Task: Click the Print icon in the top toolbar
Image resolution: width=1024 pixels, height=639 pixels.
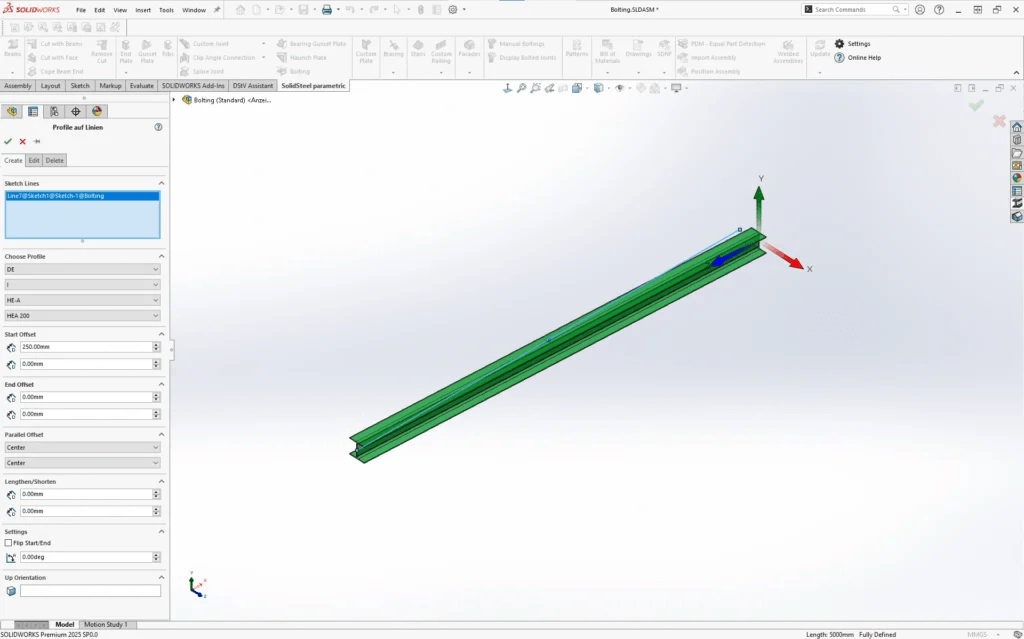Action: (326, 10)
